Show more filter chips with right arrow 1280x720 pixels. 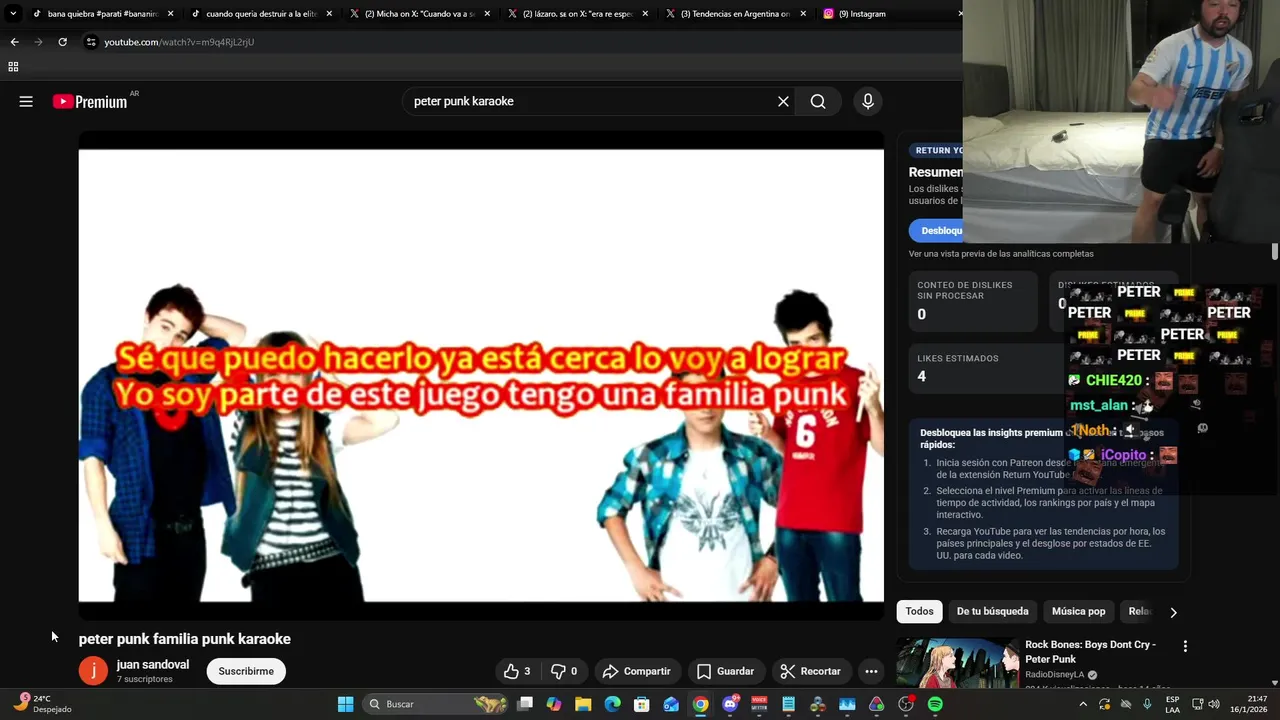[x=1173, y=612]
